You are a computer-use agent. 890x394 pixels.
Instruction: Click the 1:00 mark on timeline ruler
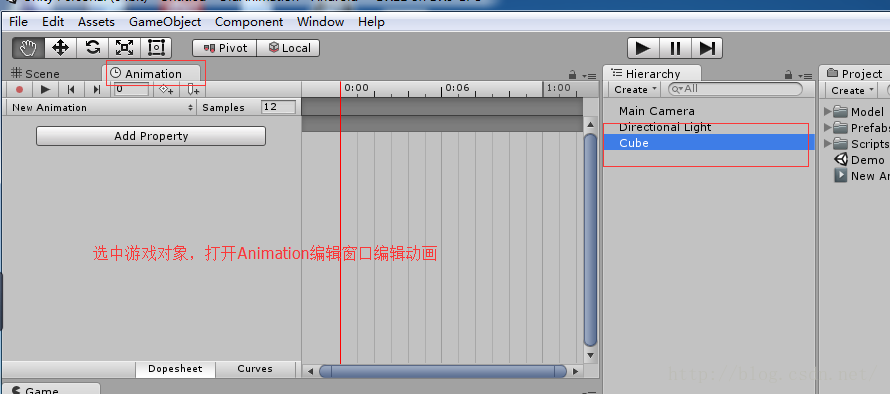point(559,88)
